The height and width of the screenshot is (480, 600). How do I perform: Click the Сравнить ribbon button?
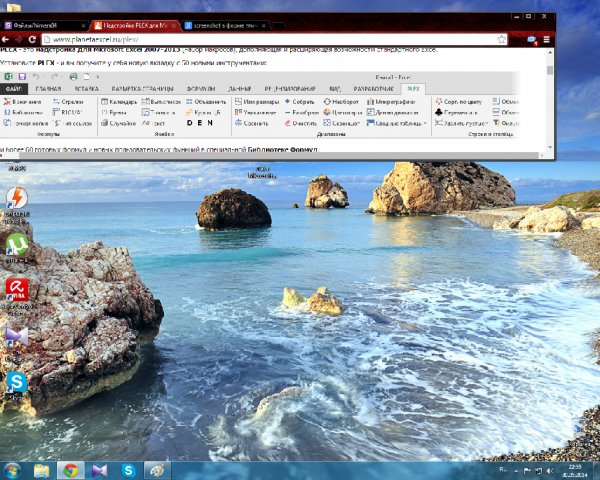(252, 123)
